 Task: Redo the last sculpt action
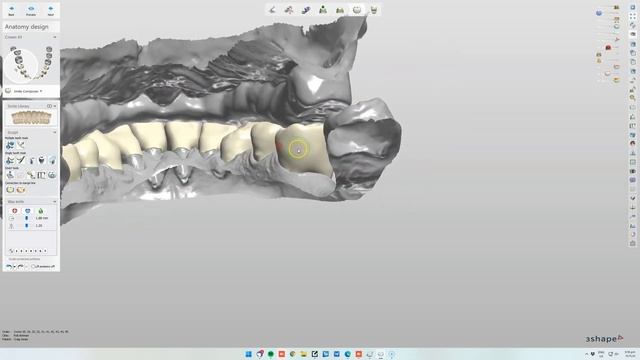[x=20, y=267]
